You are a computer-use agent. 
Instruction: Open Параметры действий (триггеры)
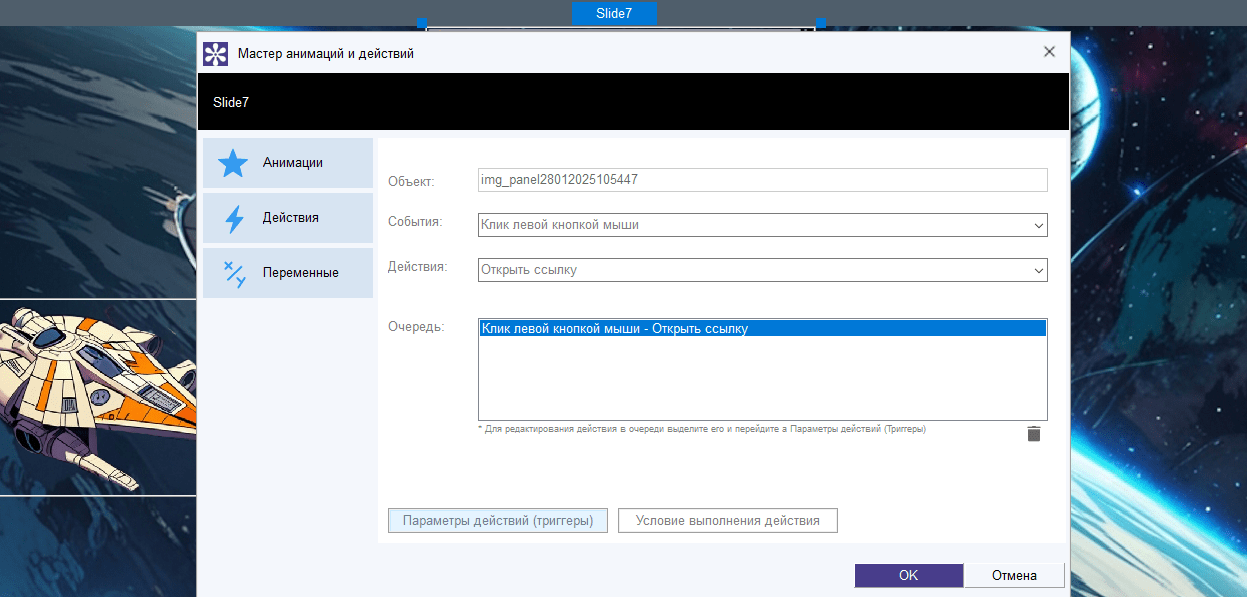coord(498,521)
